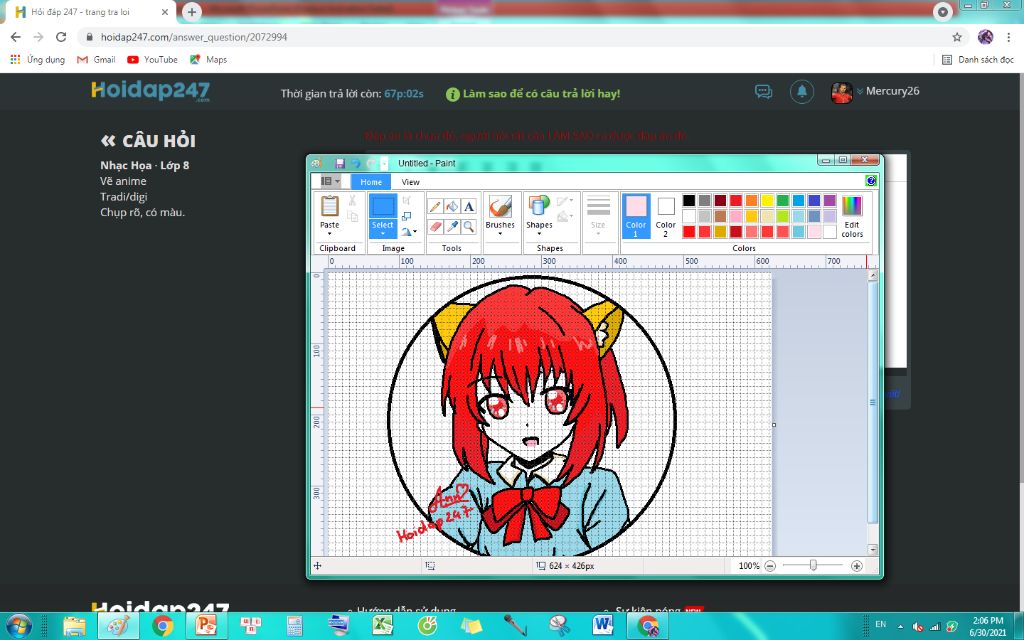Select the Fill with color bucket tool
Image resolution: width=1024 pixels, height=640 pixels.
[x=452, y=207]
